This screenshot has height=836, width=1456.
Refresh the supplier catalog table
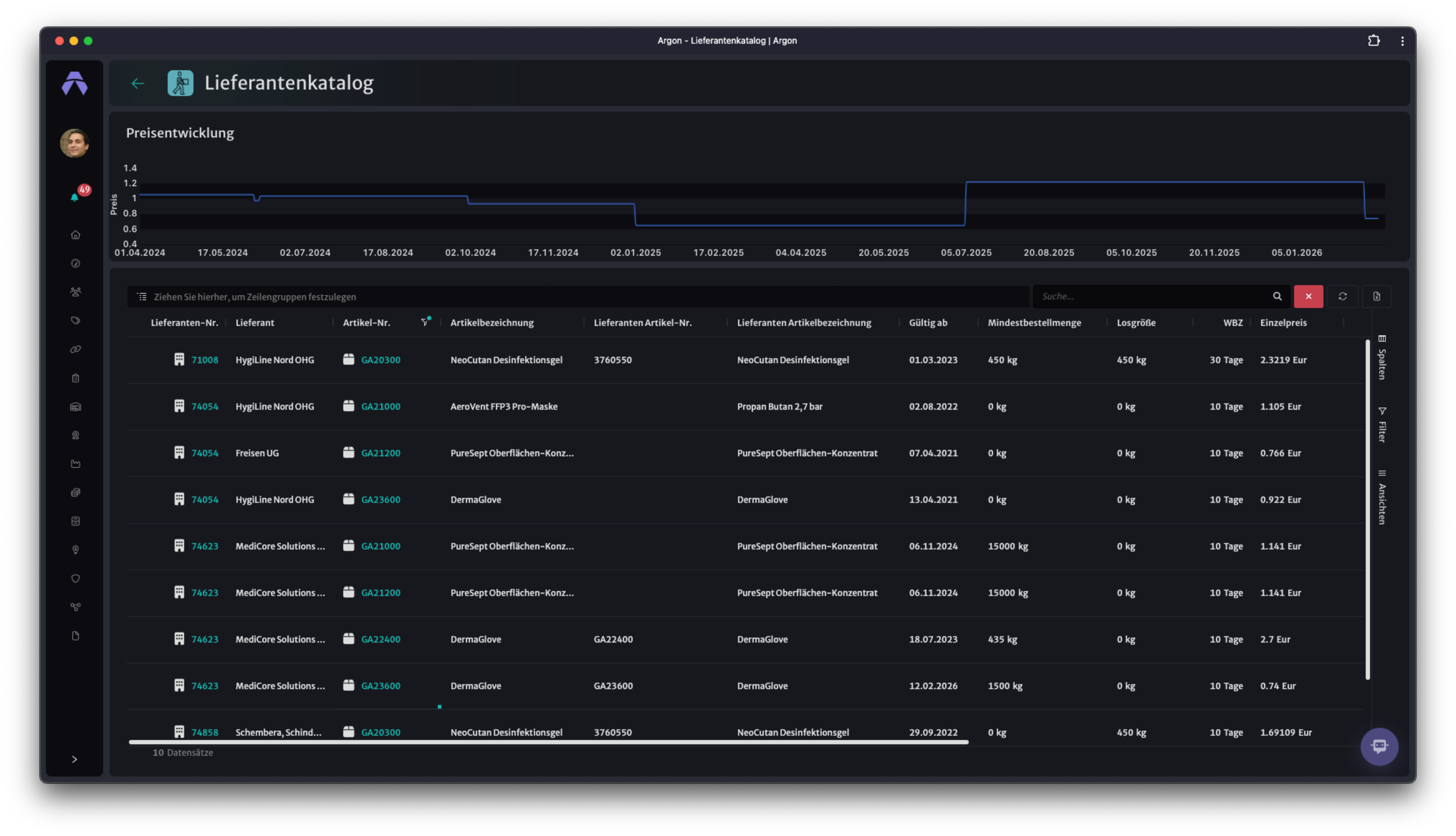(1343, 296)
